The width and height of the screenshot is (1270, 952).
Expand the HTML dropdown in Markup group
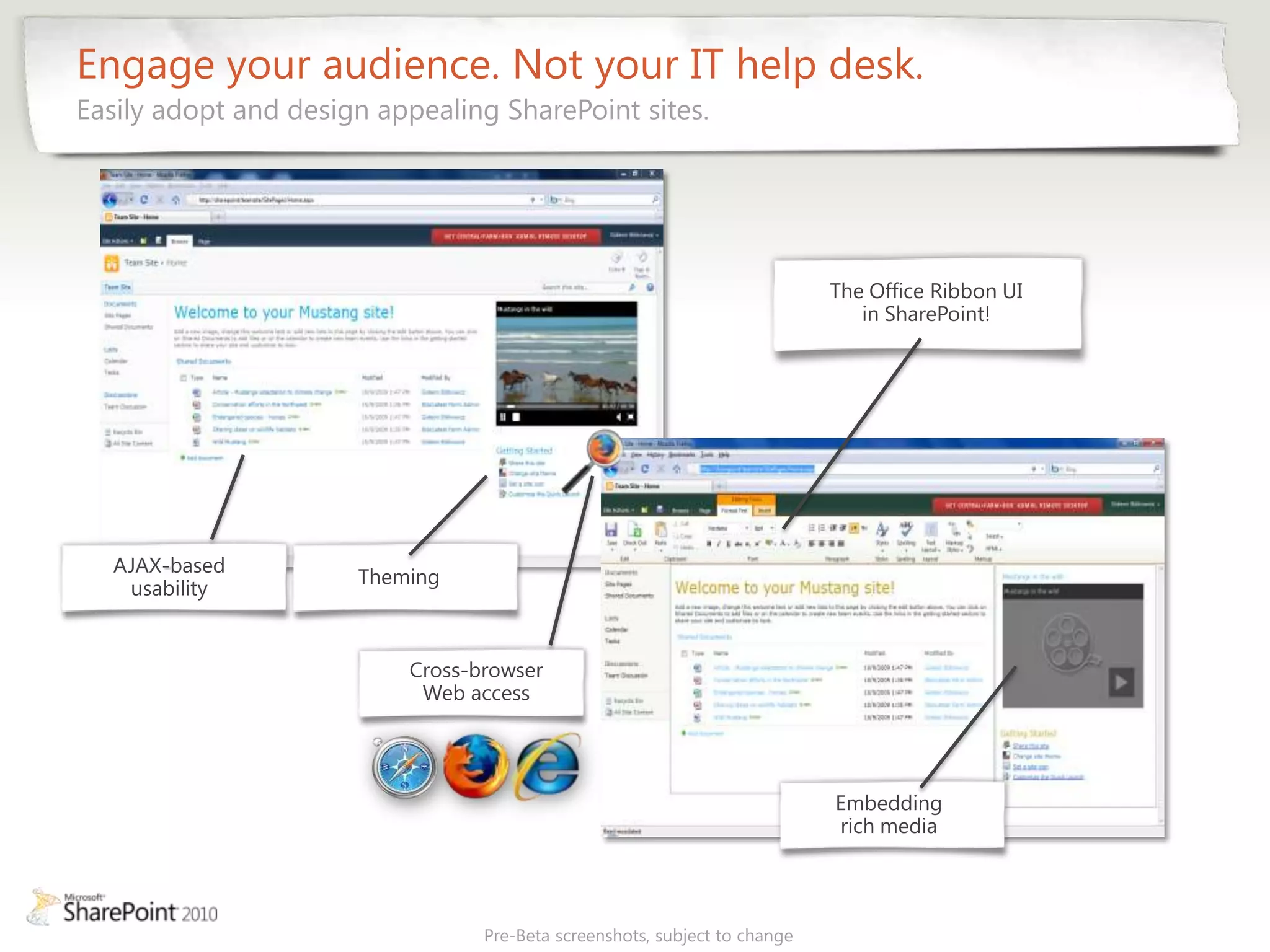coord(993,548)
